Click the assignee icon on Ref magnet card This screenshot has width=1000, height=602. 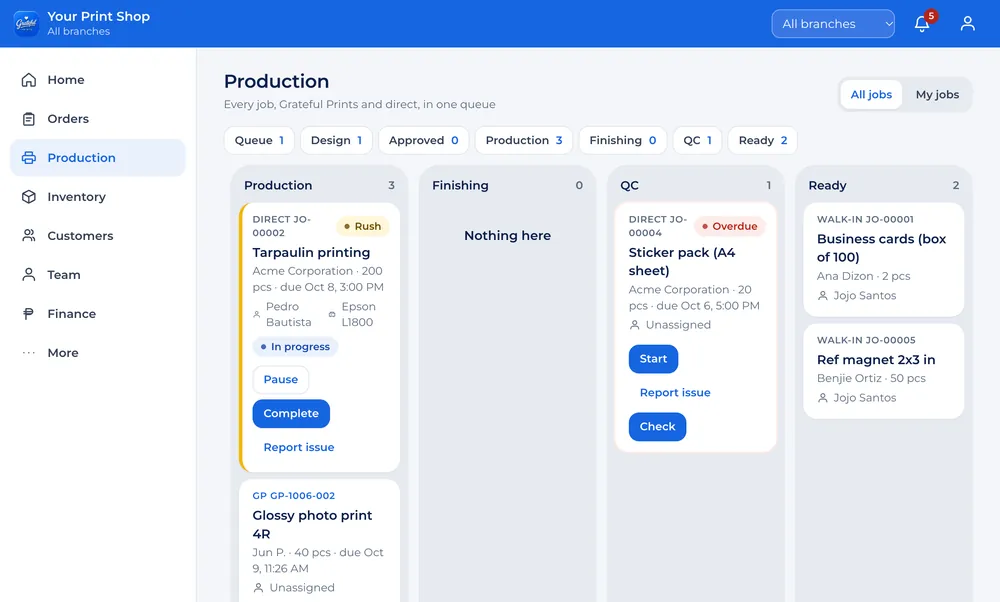pos(823,398)
